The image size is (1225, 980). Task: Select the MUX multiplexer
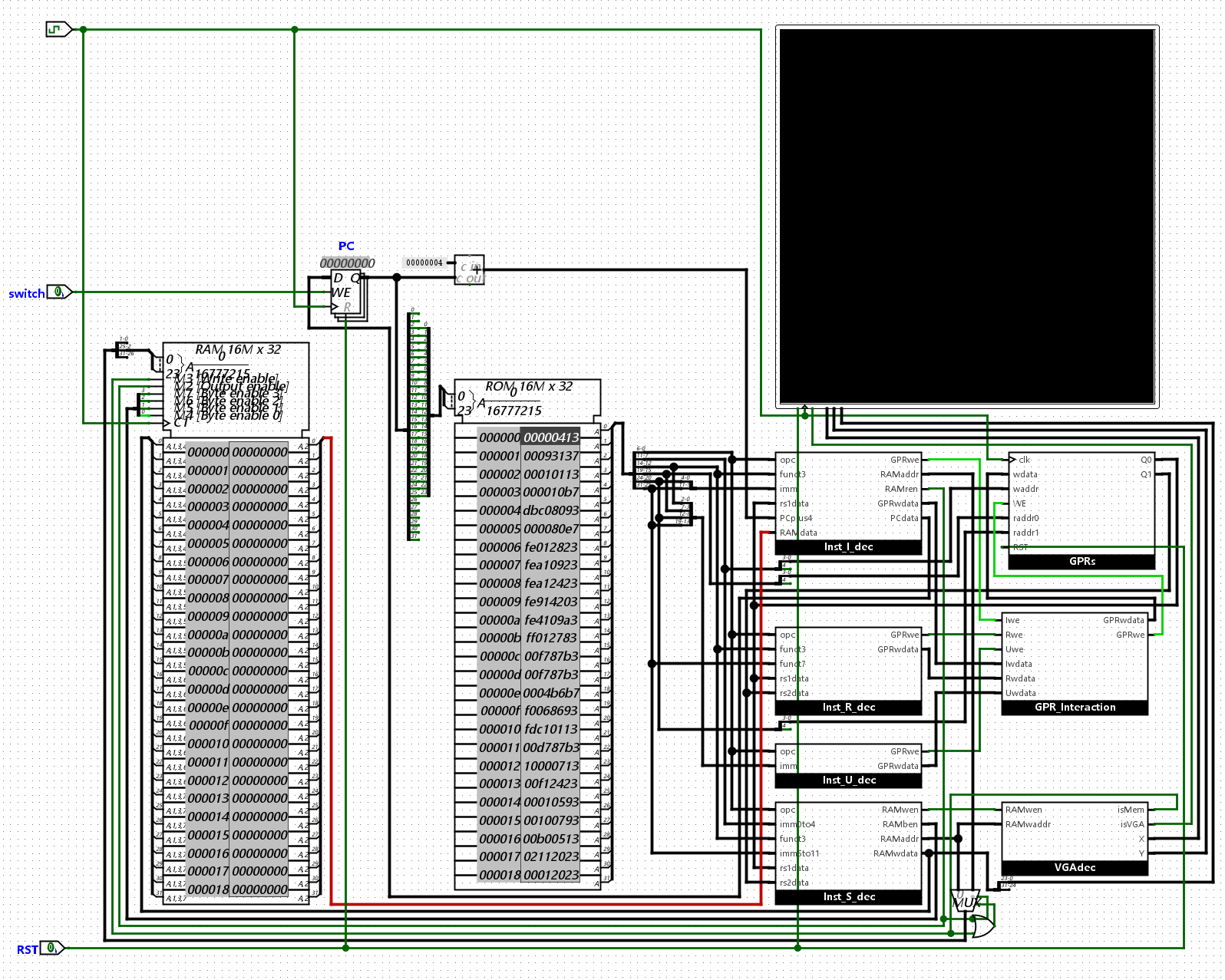coord(965,901)
